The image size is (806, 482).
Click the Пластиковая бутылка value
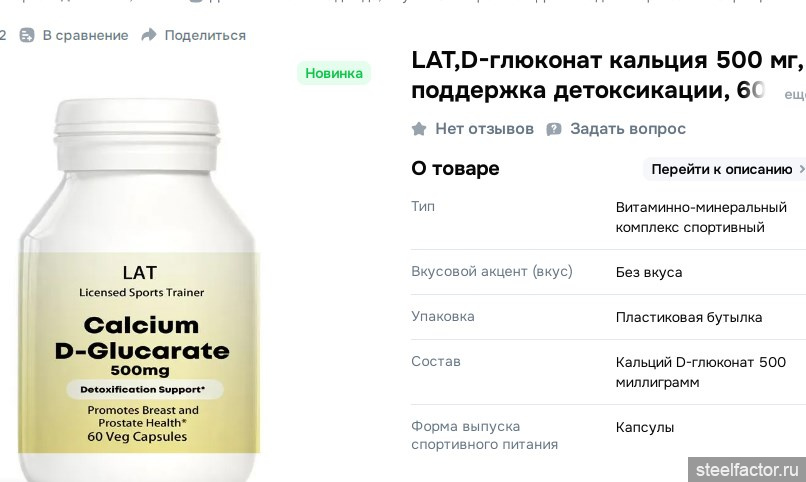point(689,318)
